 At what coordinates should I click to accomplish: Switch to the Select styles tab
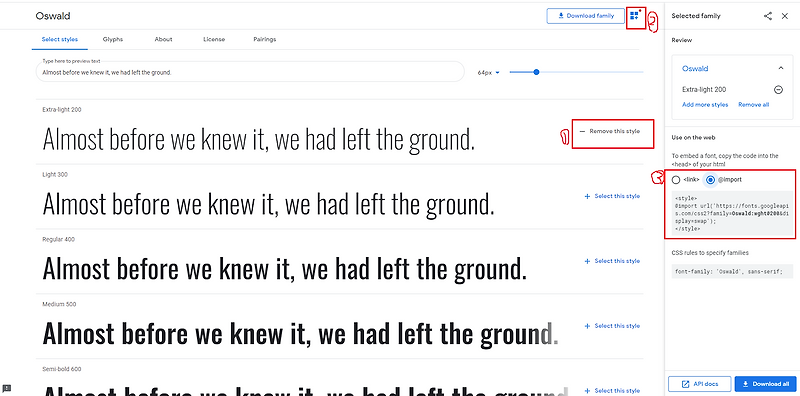(60, 39)
